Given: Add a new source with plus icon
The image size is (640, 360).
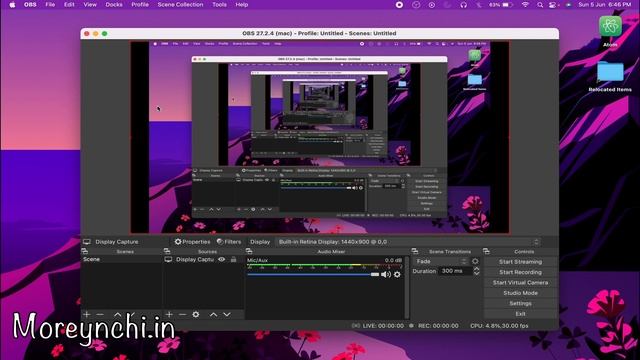Looking at the screenshot, I should tap(169, 314).
